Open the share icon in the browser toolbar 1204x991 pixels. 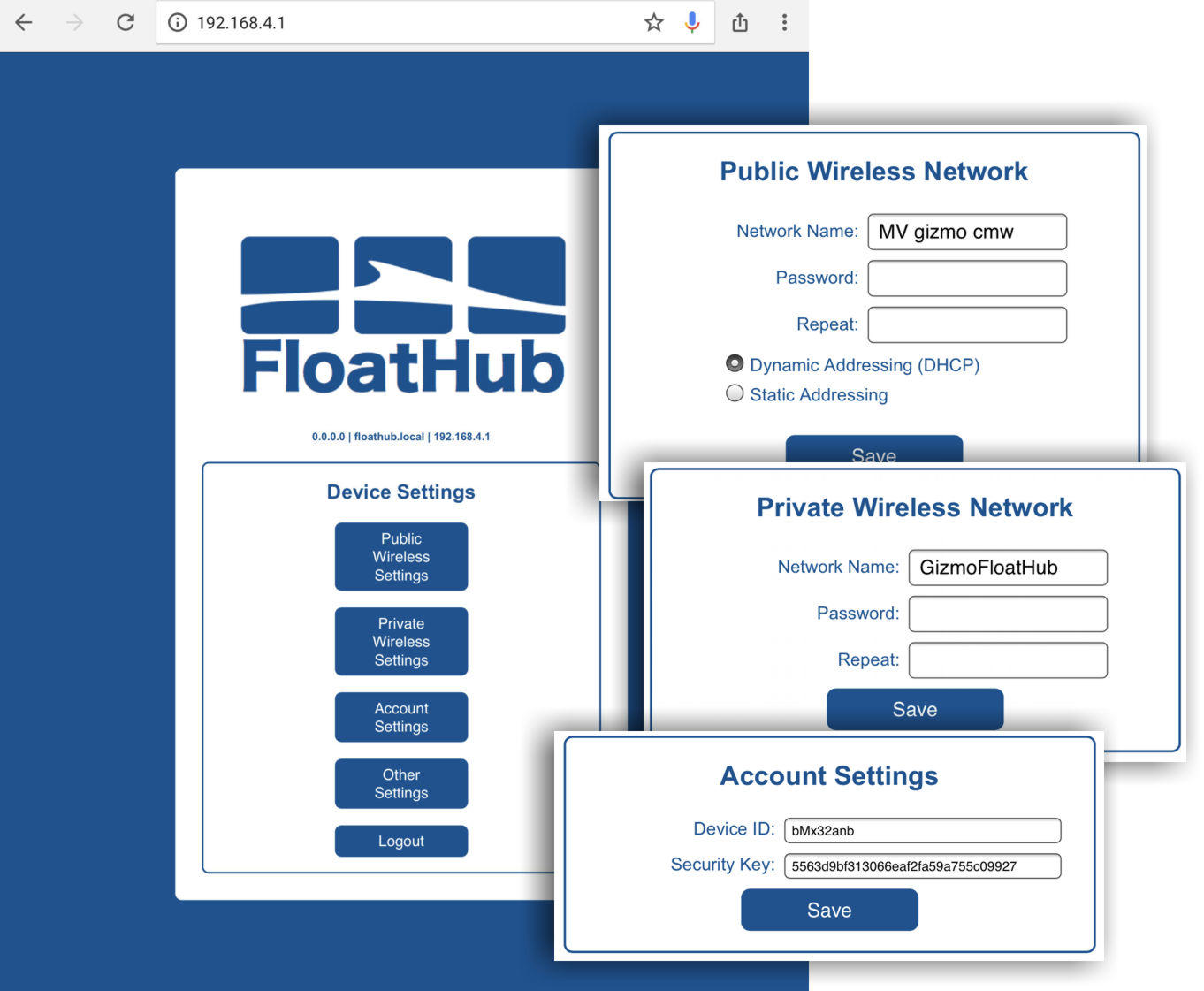tap(740, 22)
